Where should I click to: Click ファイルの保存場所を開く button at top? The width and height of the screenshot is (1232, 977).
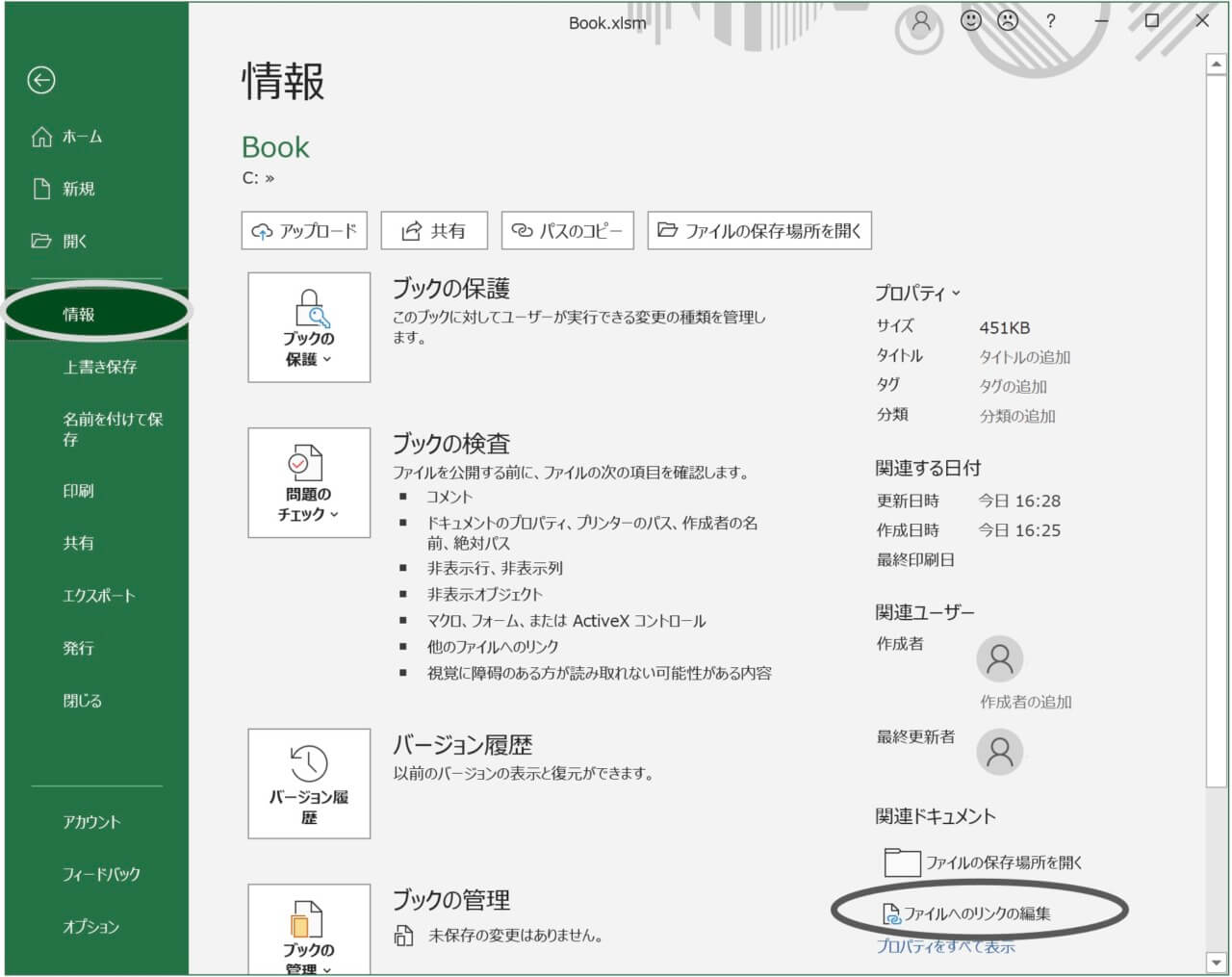pyautogui.click(x=759, y=231)
